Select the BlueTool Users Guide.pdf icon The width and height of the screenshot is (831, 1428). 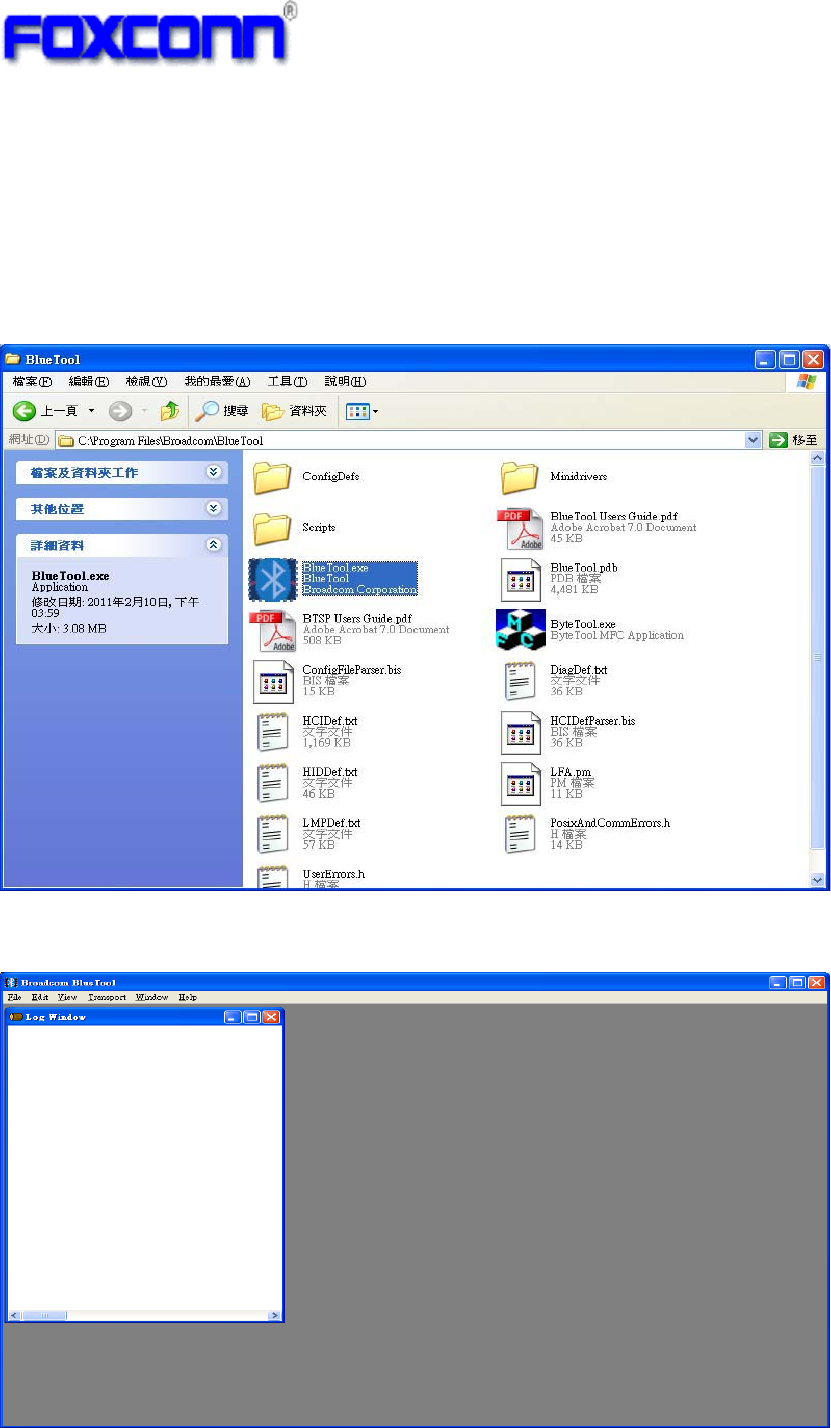tap(520, 529)
